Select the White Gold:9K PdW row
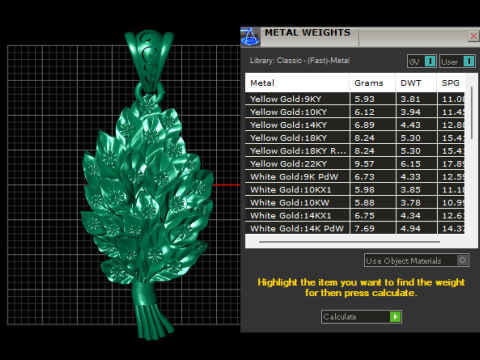The height and width of the screenshot is (360, 480). pos(355,177)
